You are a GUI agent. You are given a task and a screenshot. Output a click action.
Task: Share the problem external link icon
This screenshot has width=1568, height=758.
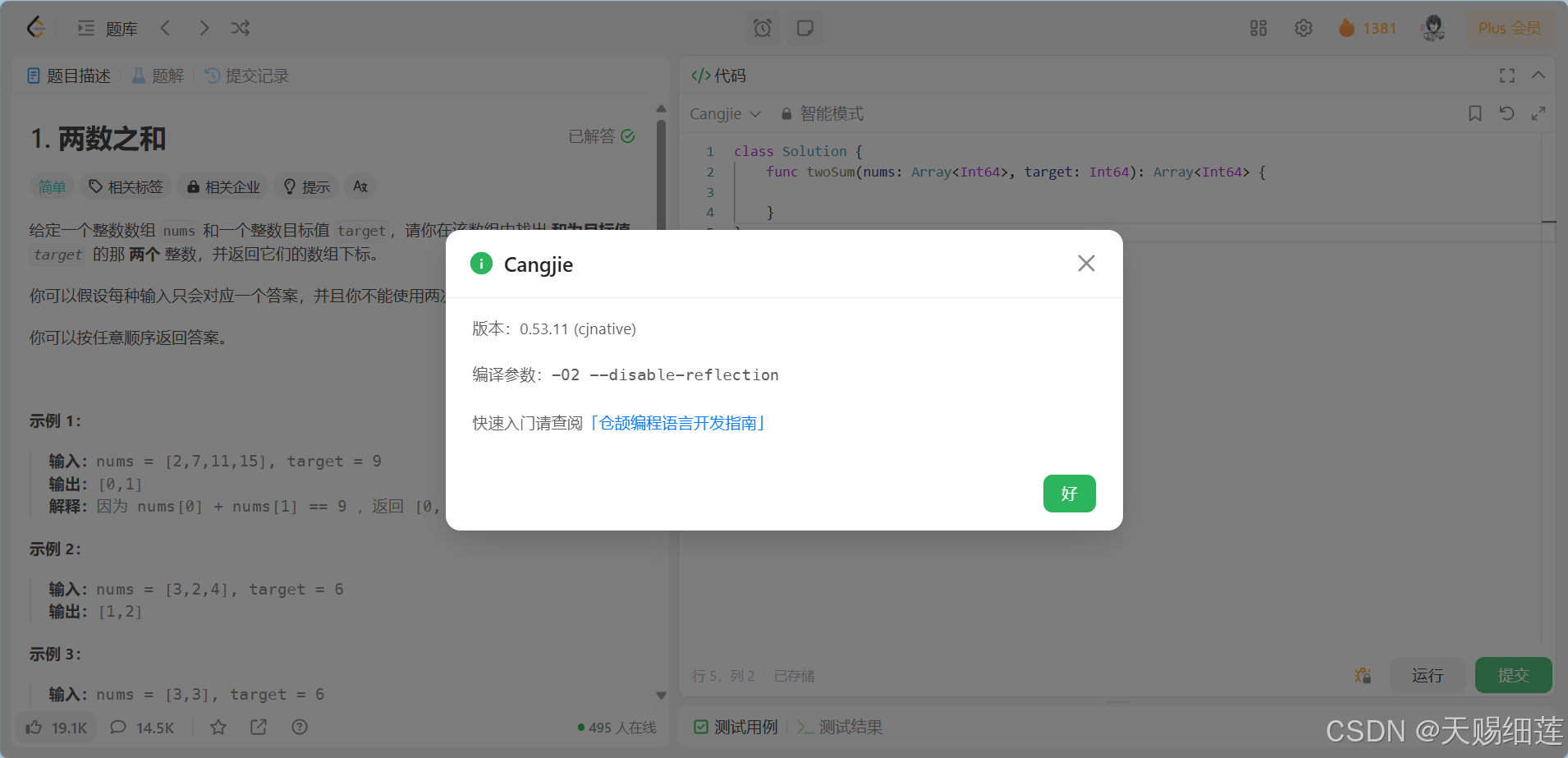(x=259, y=727)
